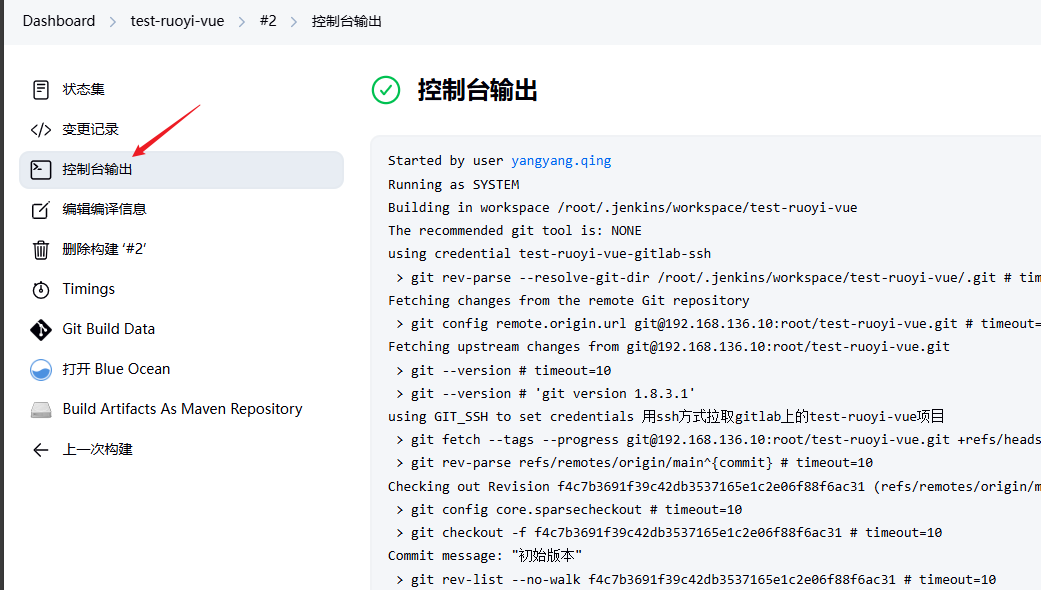The height and width of the screenshot is (590, 1041).
Task: Click the status overview document icon
Action: click(41, 90)
